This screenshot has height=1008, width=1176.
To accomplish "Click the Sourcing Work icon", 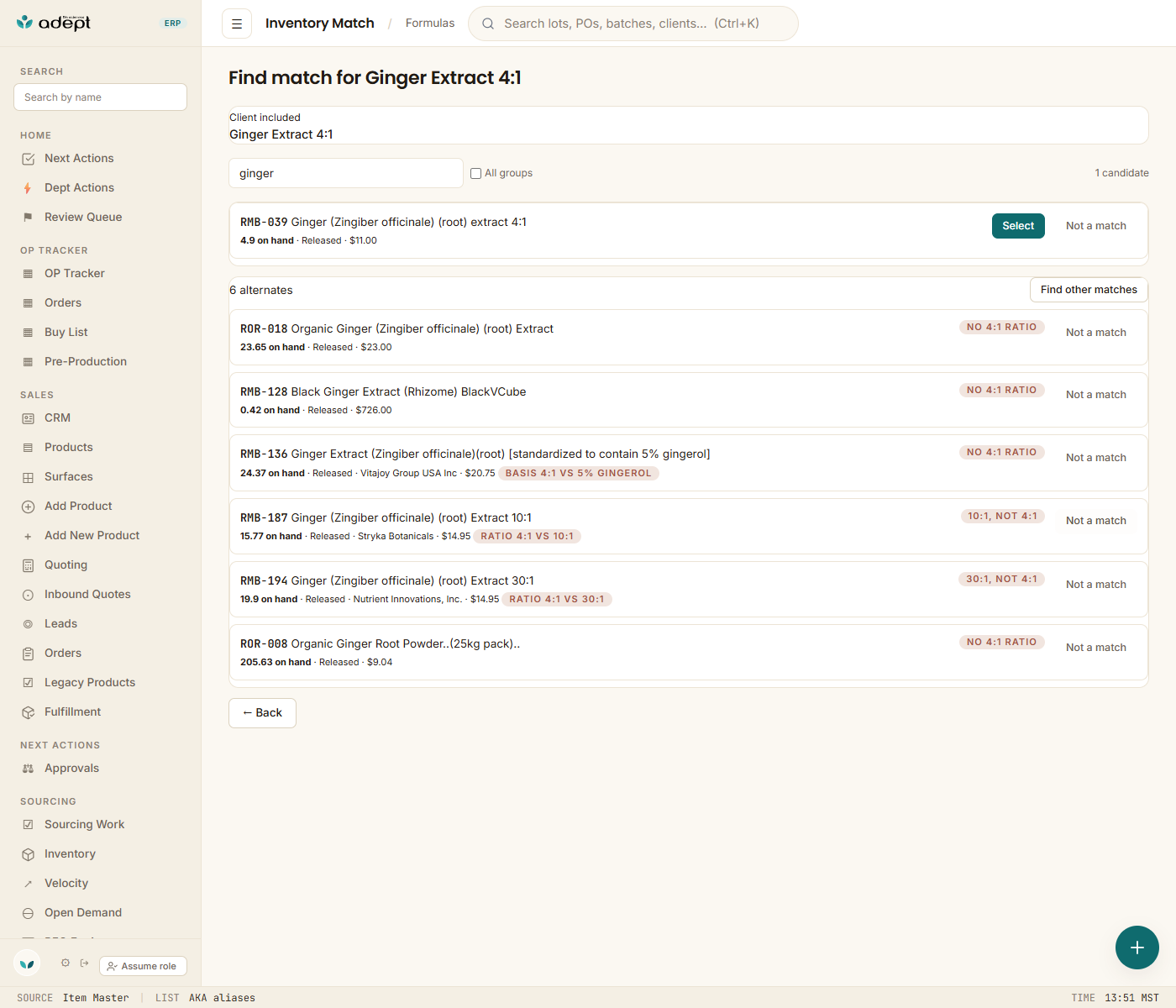I will 28,825.
